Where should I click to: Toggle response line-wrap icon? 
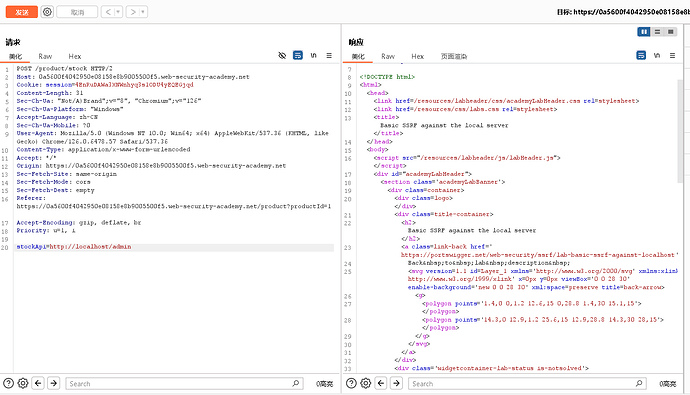tap(641, 55)
